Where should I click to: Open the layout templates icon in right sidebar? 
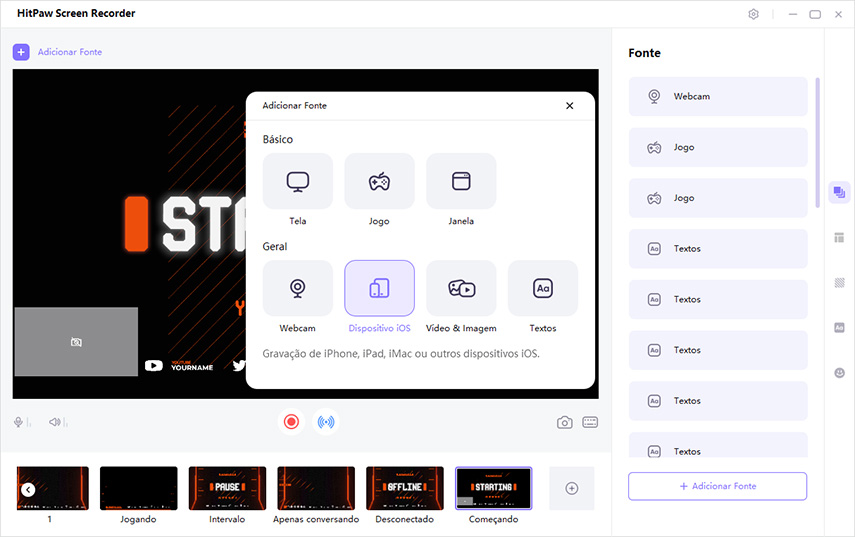[x=839, y=238]
